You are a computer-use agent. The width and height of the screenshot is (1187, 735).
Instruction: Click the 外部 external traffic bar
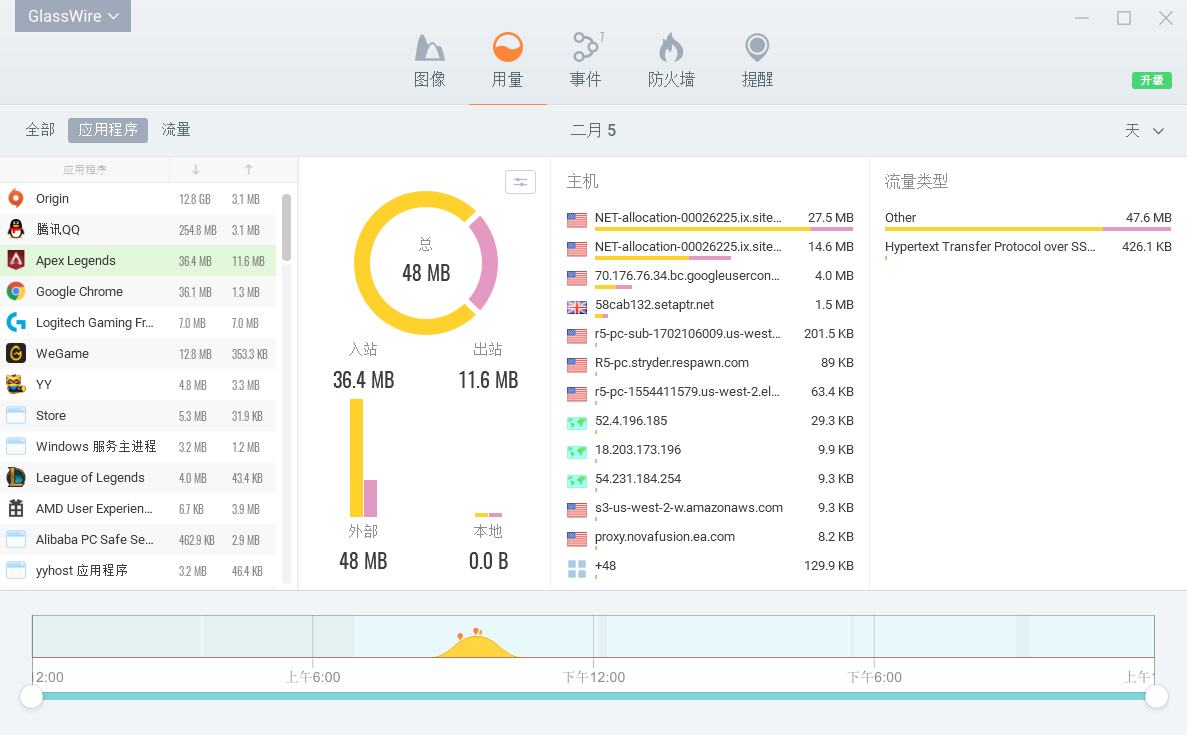tap(363, 458)
